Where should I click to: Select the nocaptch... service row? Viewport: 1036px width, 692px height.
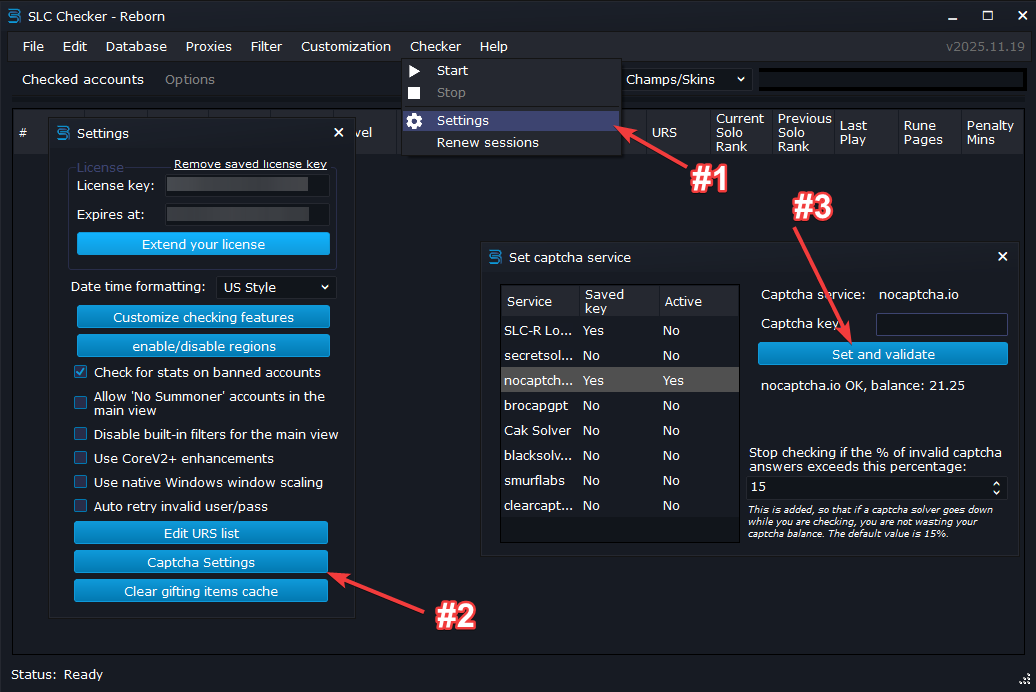[620, 380]
